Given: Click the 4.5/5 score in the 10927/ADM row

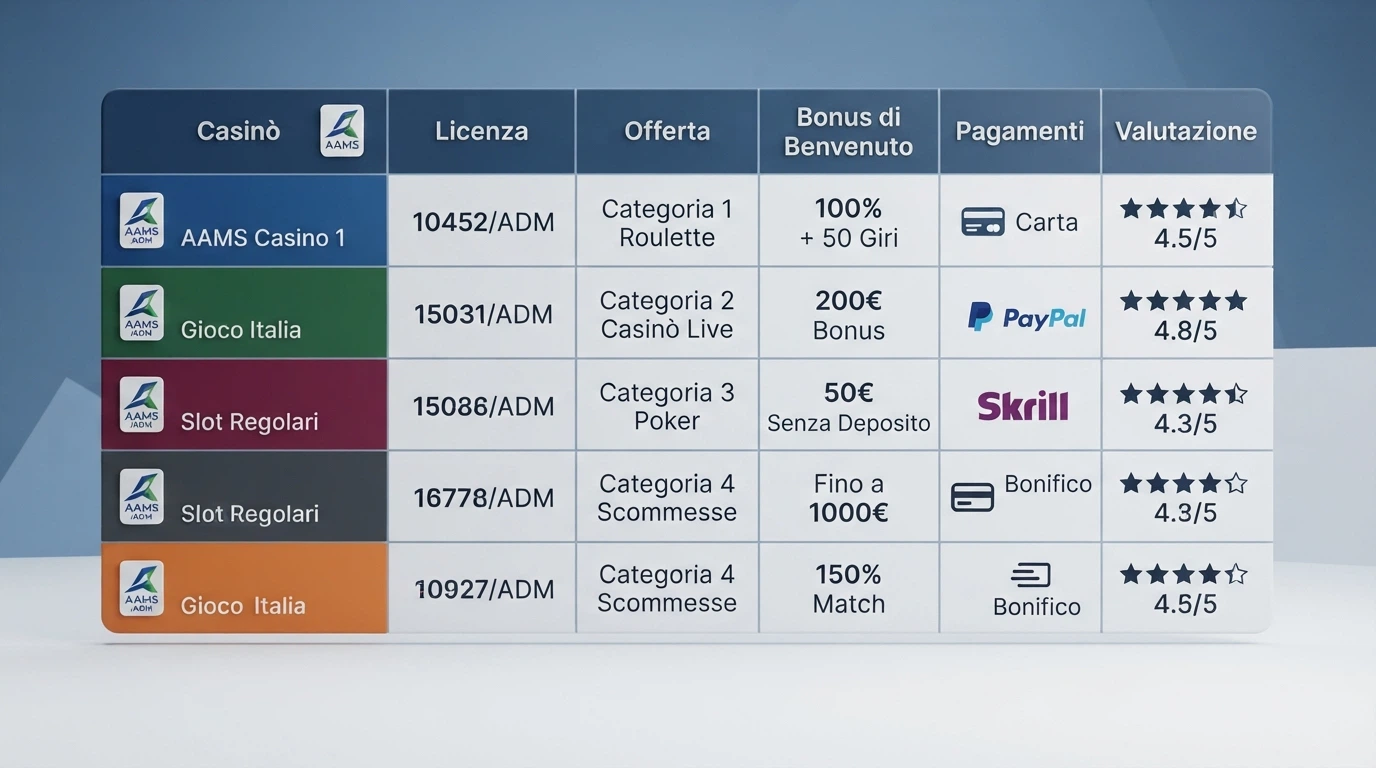Looking at the screenshot, I should 1185,604.
